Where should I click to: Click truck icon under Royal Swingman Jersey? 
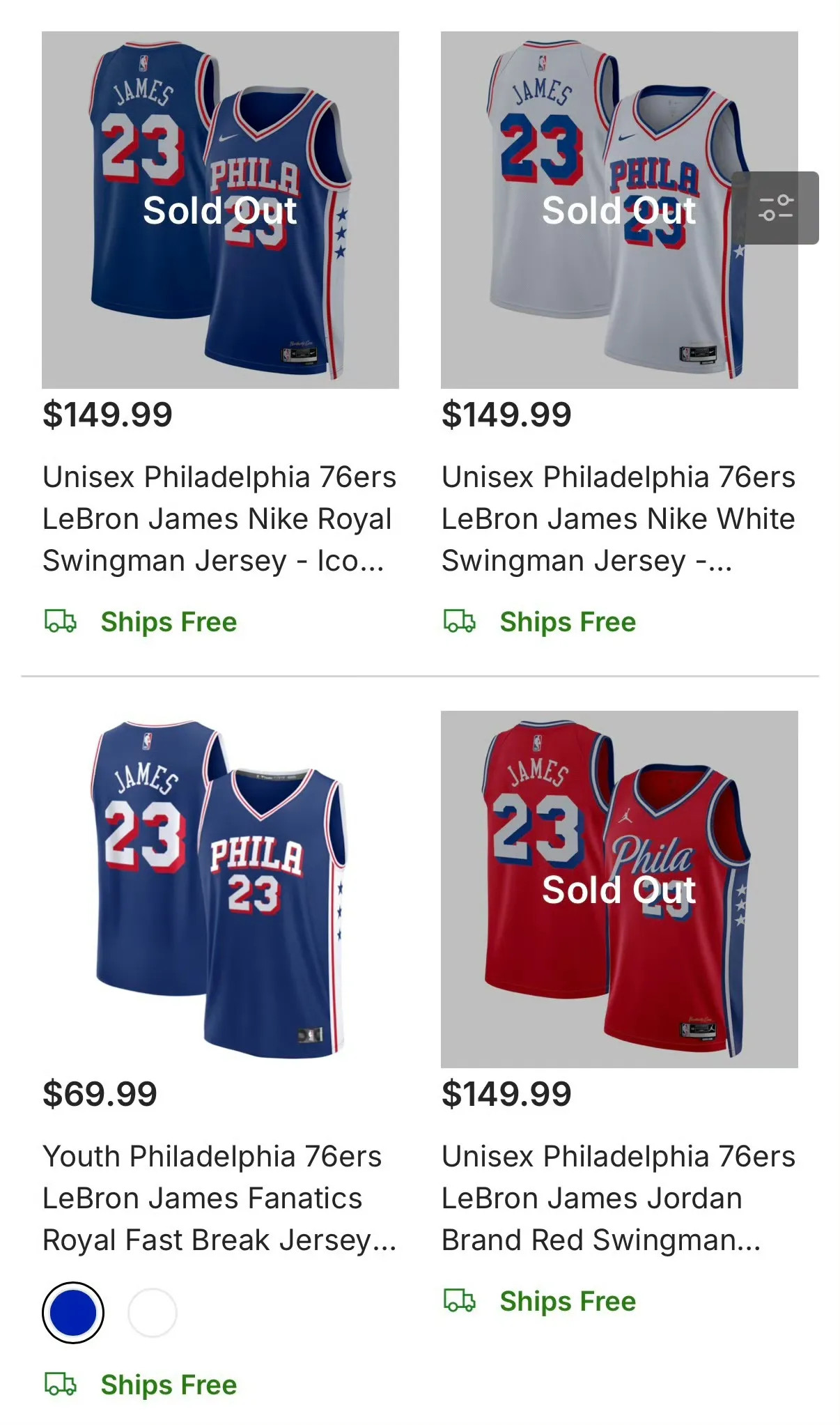(61, 621)
